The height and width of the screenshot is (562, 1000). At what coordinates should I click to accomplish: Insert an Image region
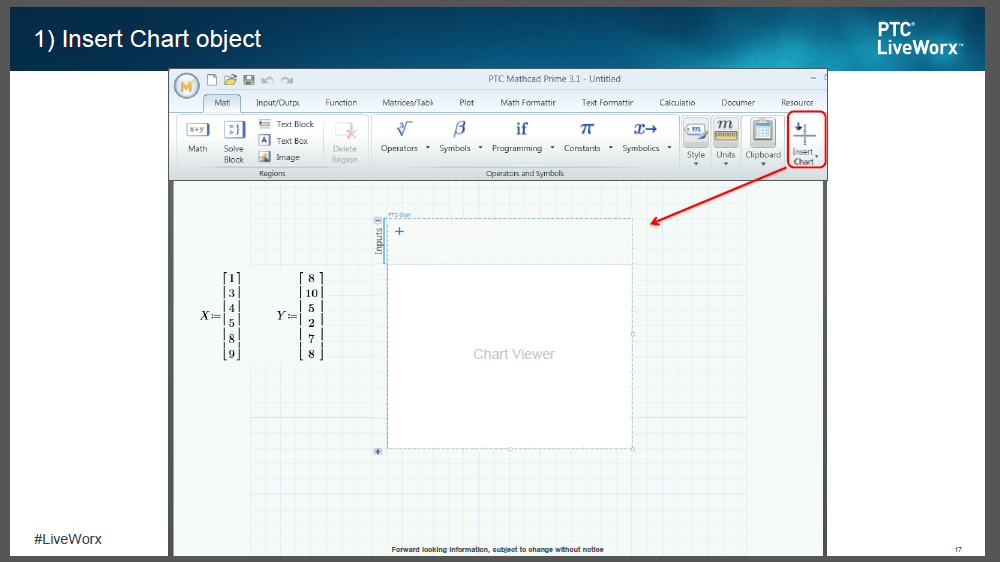point(279,157)
